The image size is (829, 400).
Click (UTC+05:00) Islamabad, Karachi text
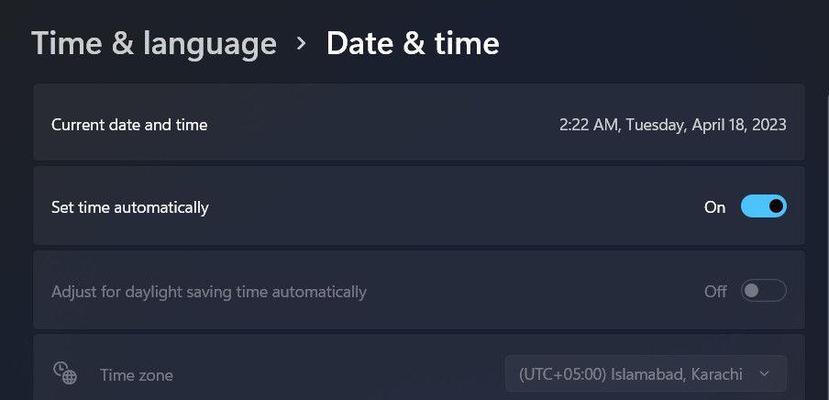coord(631,374)
